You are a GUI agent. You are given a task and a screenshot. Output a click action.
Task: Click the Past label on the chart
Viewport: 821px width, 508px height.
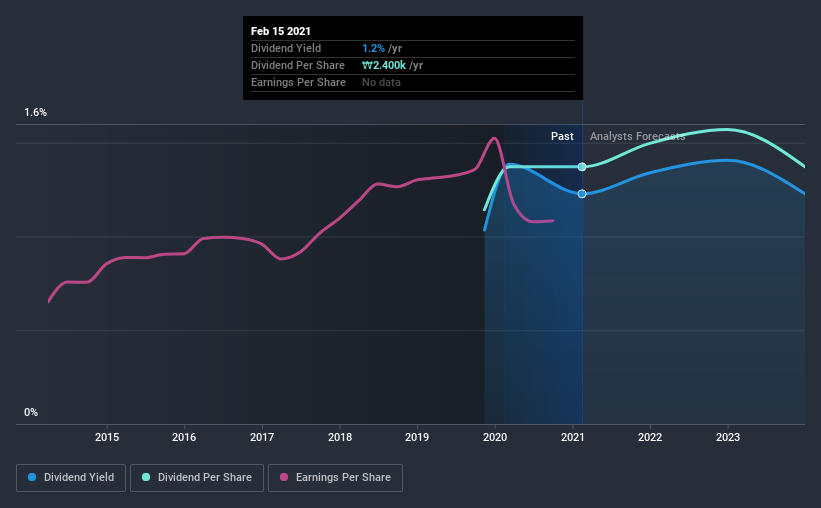[562, 136]
